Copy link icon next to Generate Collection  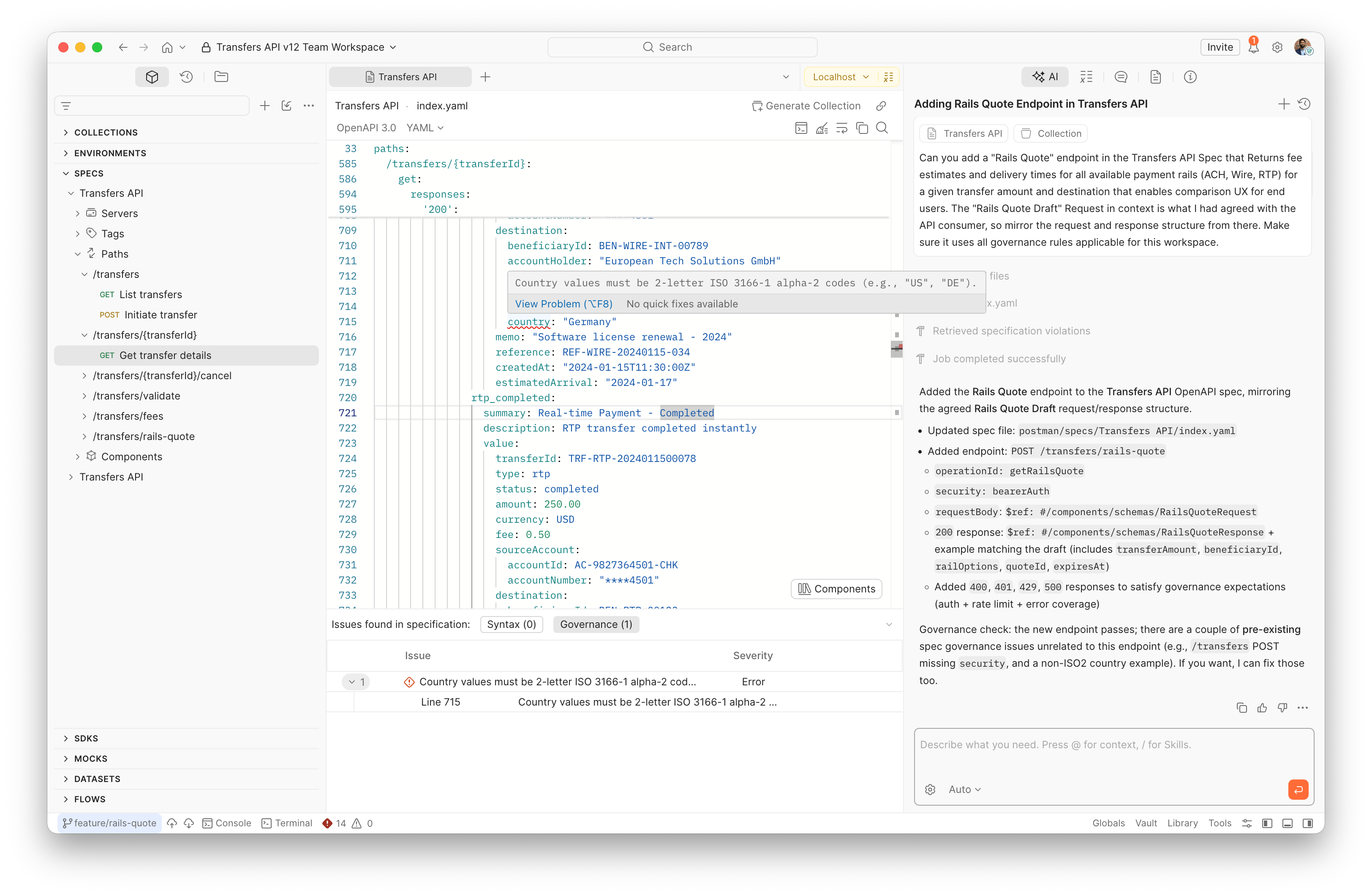coord(882,106)
